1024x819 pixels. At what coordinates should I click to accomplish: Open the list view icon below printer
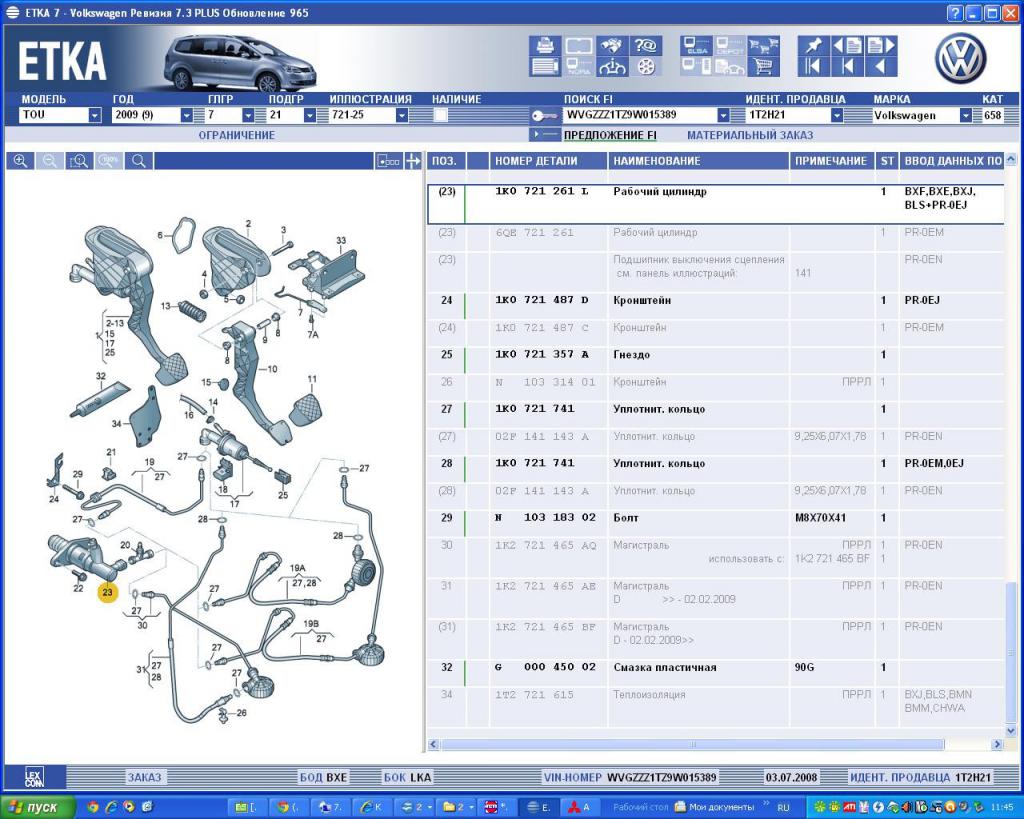pos(545,67)
